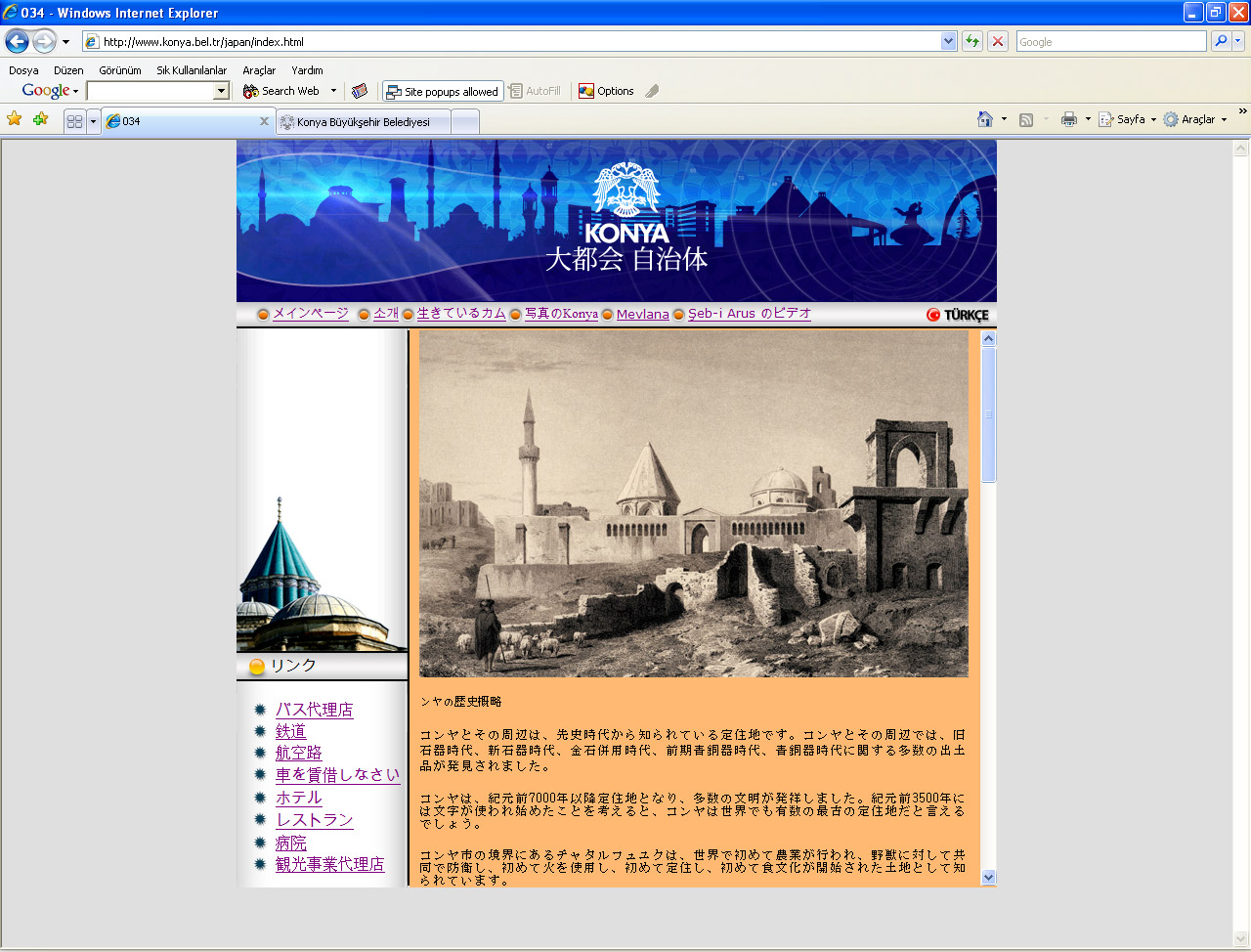This screenshot has height=952, width=1251.
Task: Open the Favorites star icon
Action: pos(14,119)
